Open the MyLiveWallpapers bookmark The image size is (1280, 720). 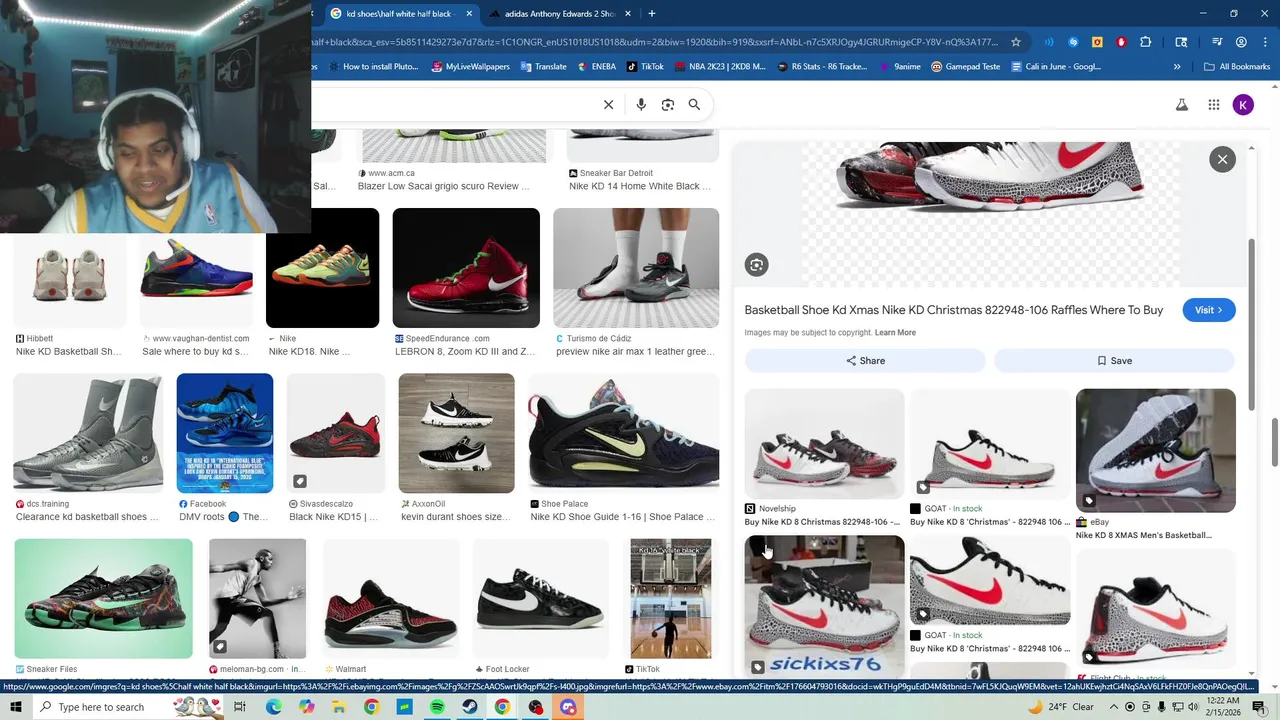(x=470, y=67)
